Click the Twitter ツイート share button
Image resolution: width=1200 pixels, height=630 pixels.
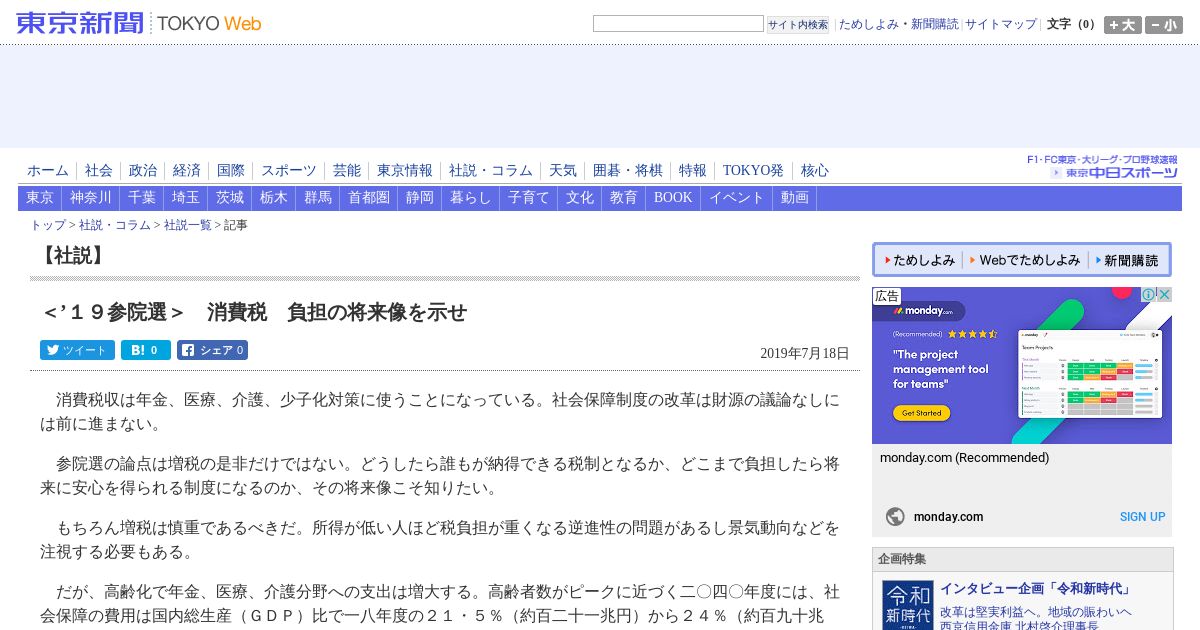[x=77, y=350]
